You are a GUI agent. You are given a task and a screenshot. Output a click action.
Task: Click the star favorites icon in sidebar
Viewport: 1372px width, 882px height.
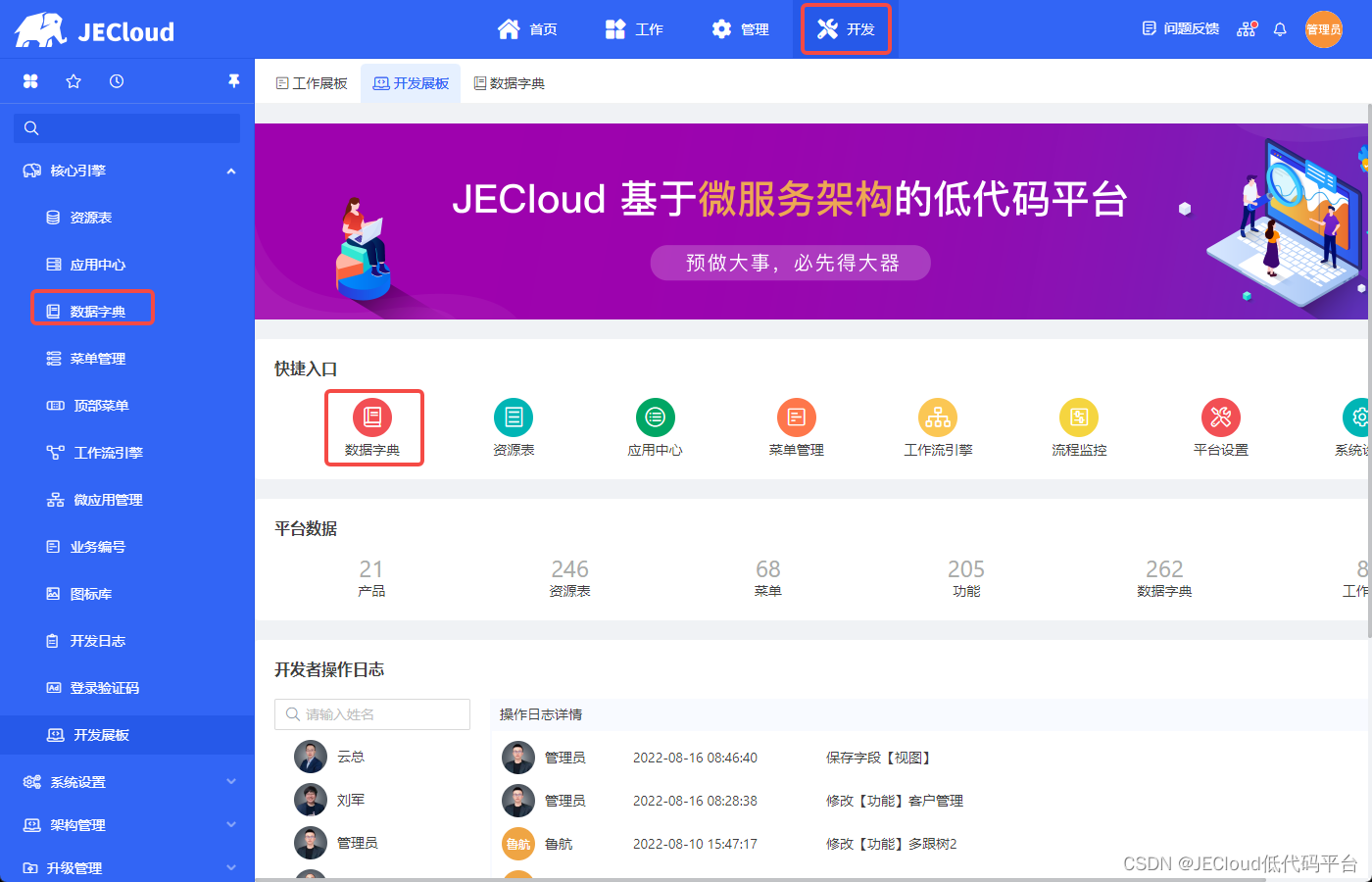(x=73, y=81)
